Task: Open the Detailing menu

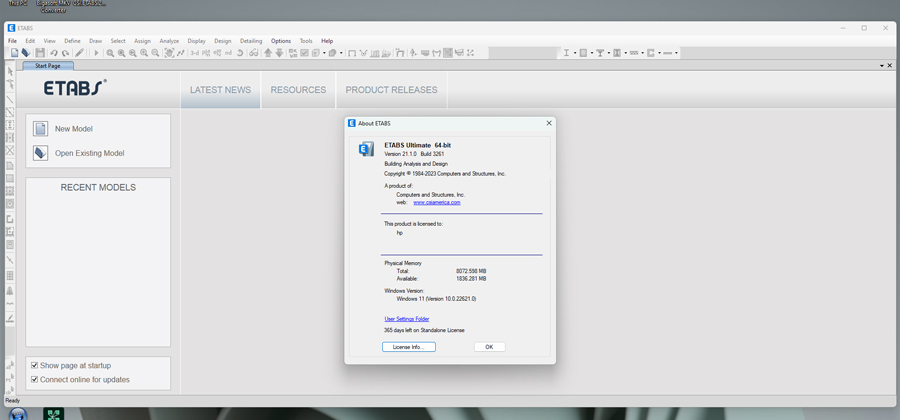Action: point(251,41)
